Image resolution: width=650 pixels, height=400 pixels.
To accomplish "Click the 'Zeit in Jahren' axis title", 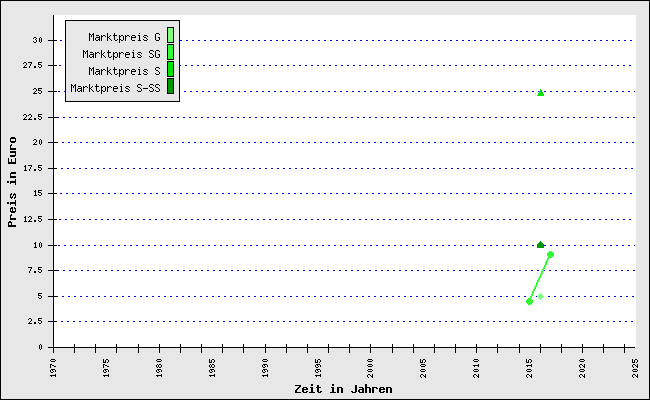I will coord(343,389).
